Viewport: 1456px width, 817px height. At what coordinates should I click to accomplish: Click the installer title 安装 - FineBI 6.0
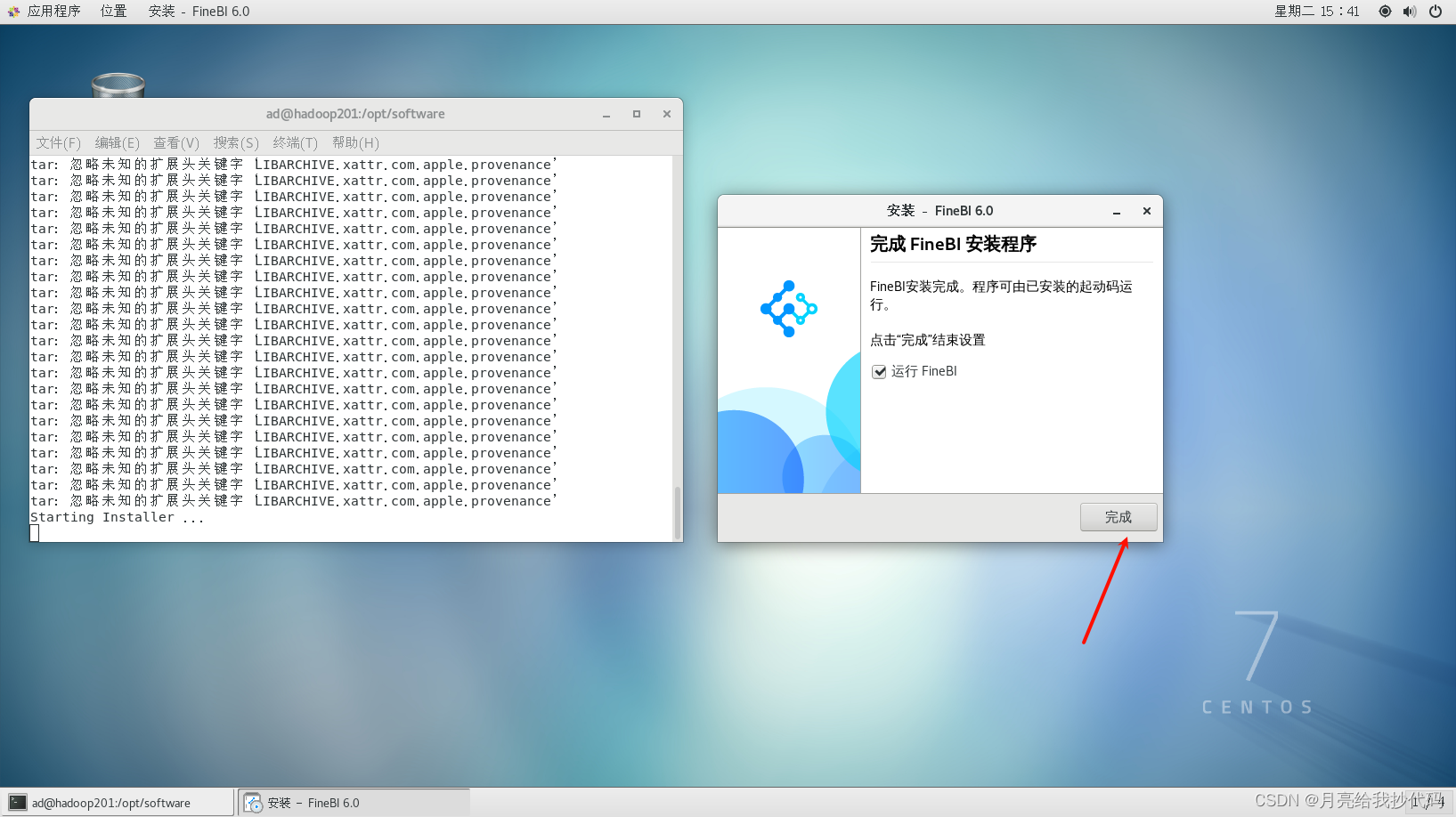[939, 211]
